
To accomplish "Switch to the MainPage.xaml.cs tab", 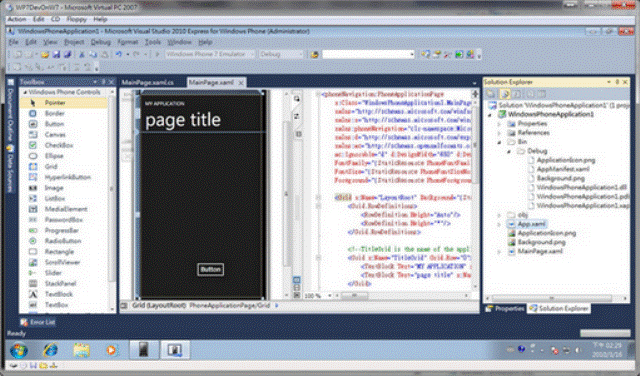I will [147, 82].
